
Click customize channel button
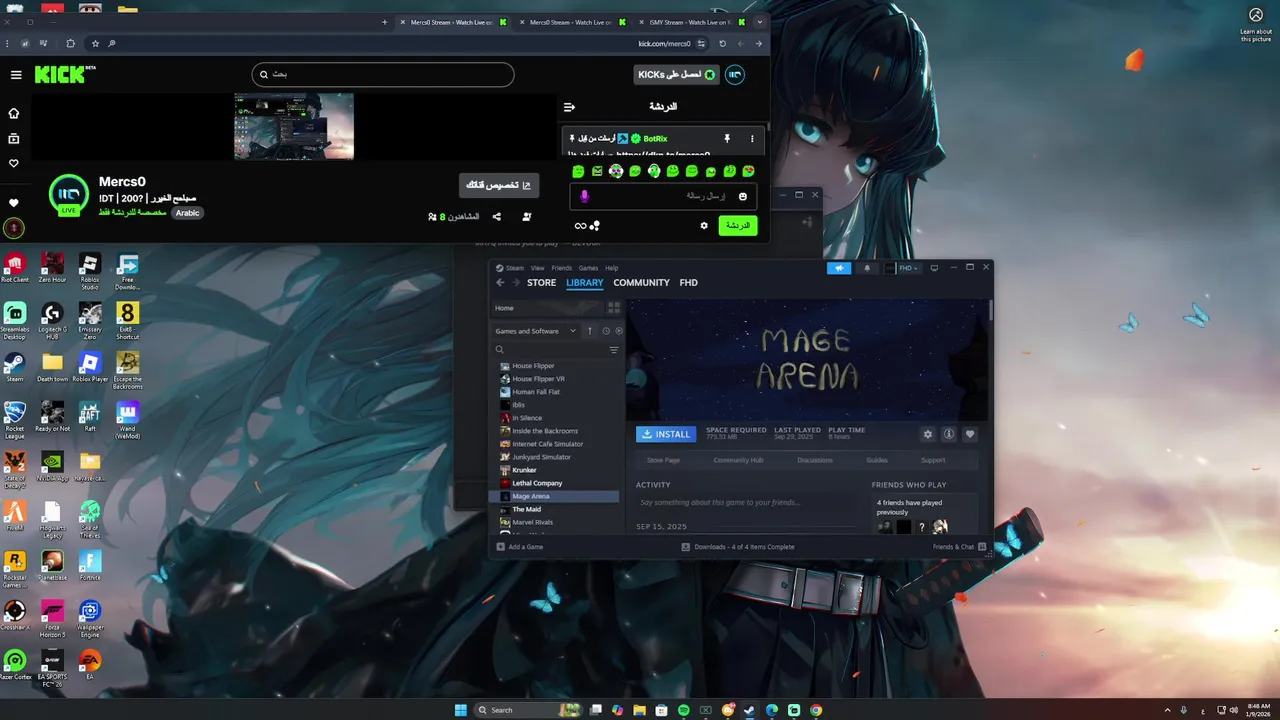pos(499,185)
